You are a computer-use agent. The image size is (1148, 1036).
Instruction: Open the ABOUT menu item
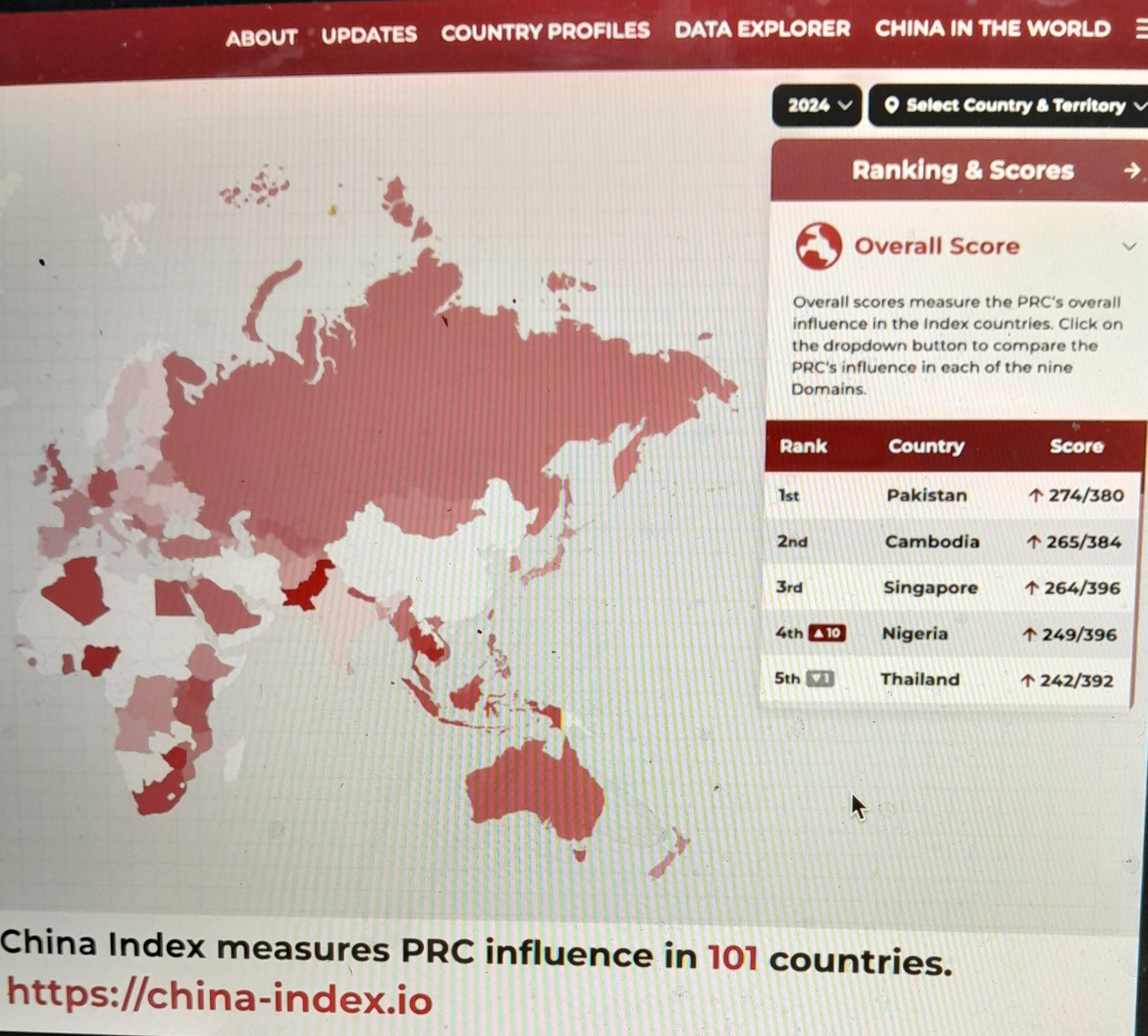tap(261, 38)
